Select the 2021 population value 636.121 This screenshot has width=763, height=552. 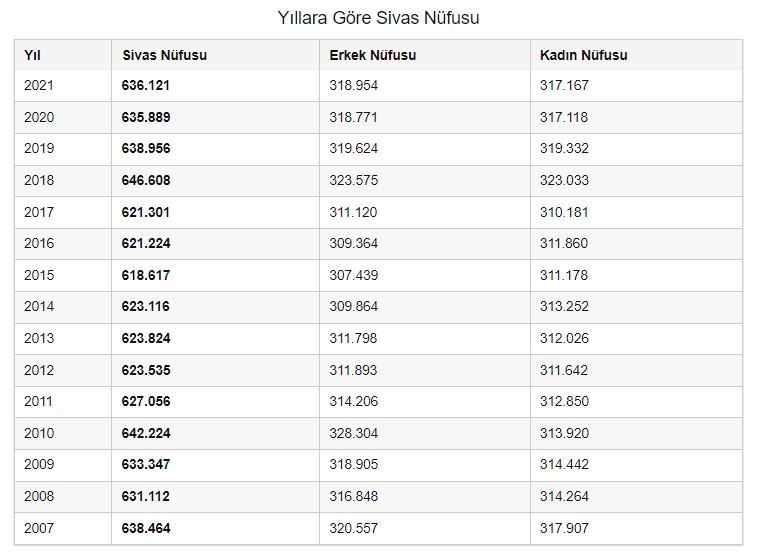point(146,86)
